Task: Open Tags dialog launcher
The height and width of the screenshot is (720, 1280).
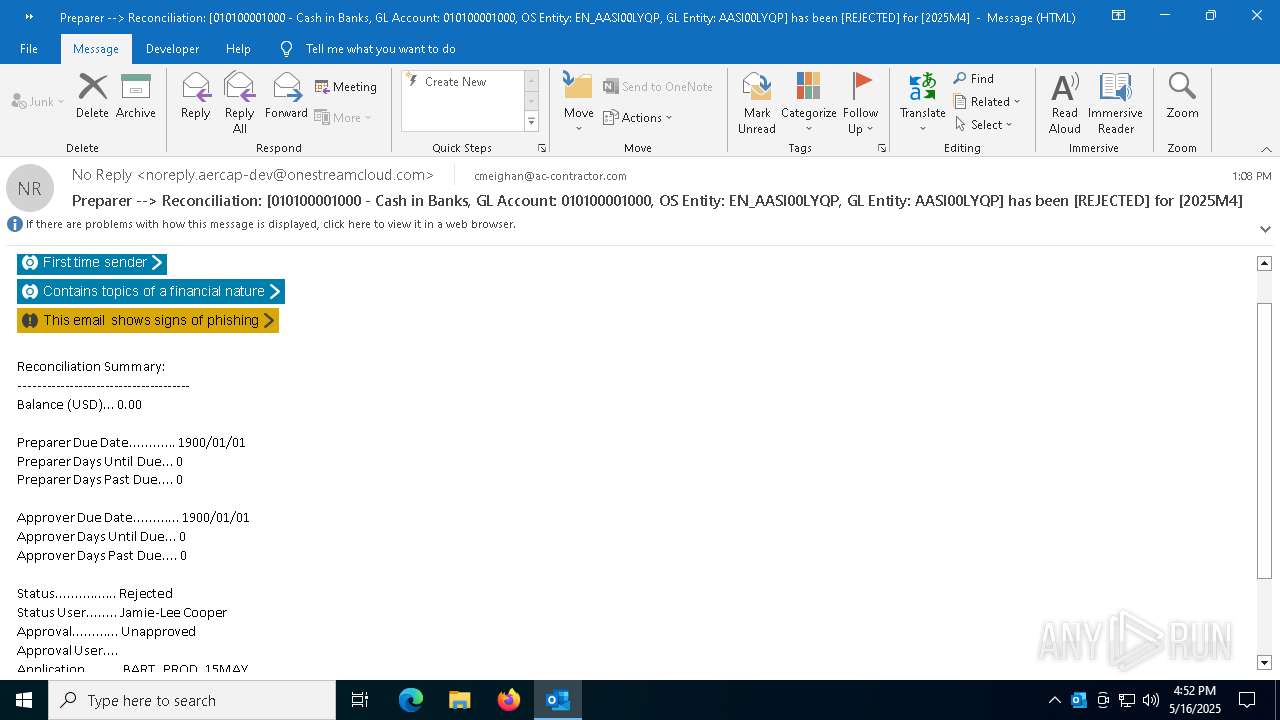Action: [x=882, y=148]
